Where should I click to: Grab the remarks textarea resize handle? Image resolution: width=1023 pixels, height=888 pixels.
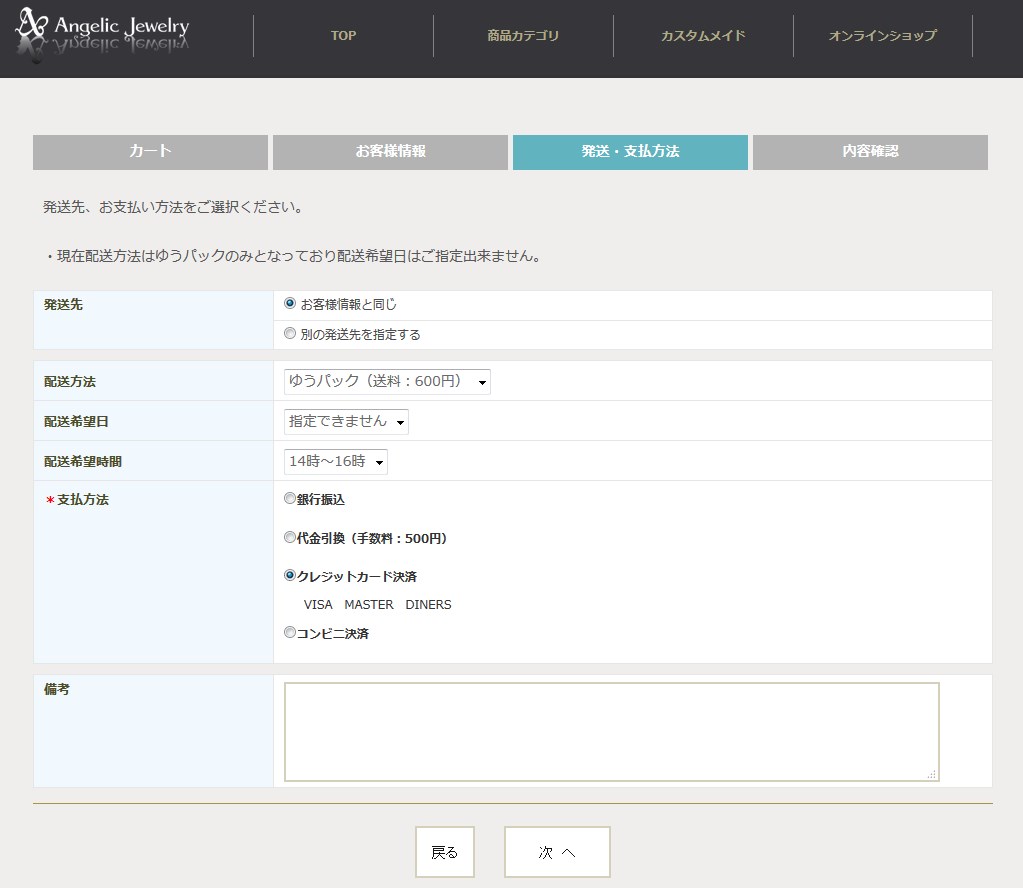(x=932, y=774)
